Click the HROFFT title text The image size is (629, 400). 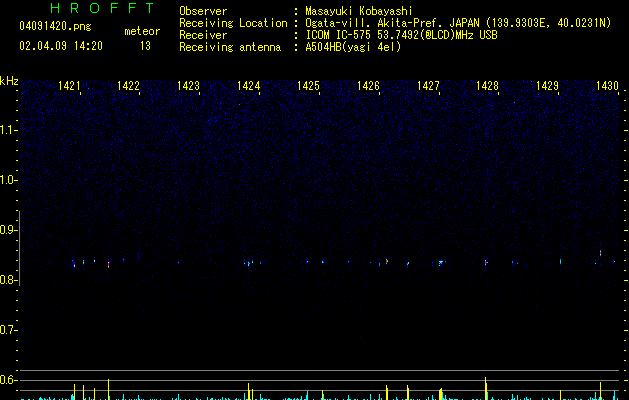click(x=102, y=8)
